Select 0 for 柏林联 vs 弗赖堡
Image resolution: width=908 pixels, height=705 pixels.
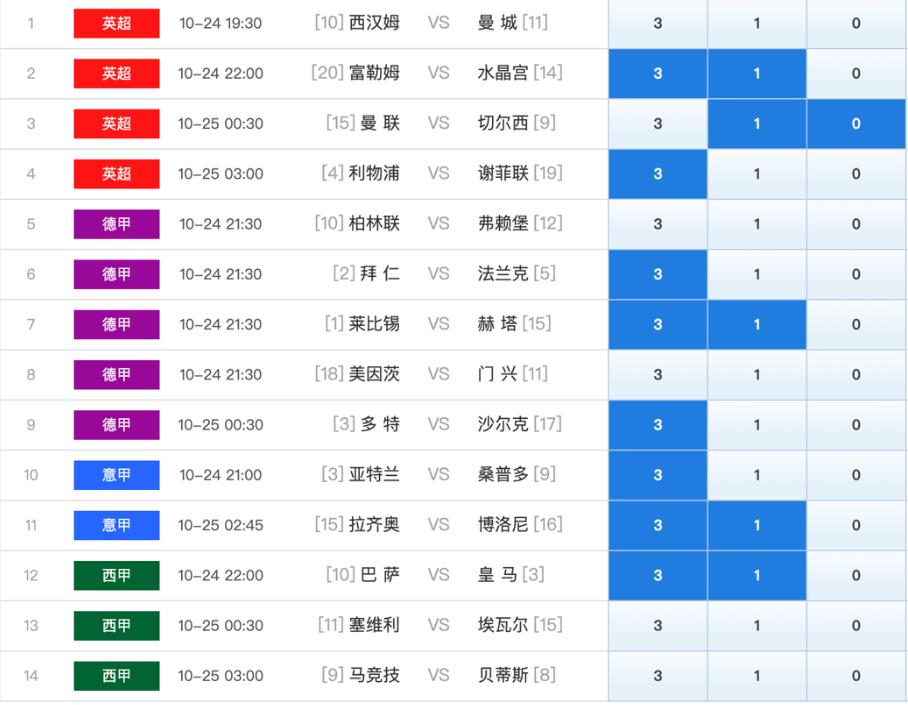pos(856,224)
